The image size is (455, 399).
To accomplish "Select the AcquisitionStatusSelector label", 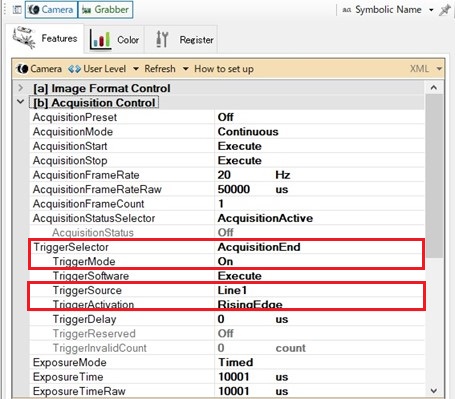I will click(x=94, y=218).
